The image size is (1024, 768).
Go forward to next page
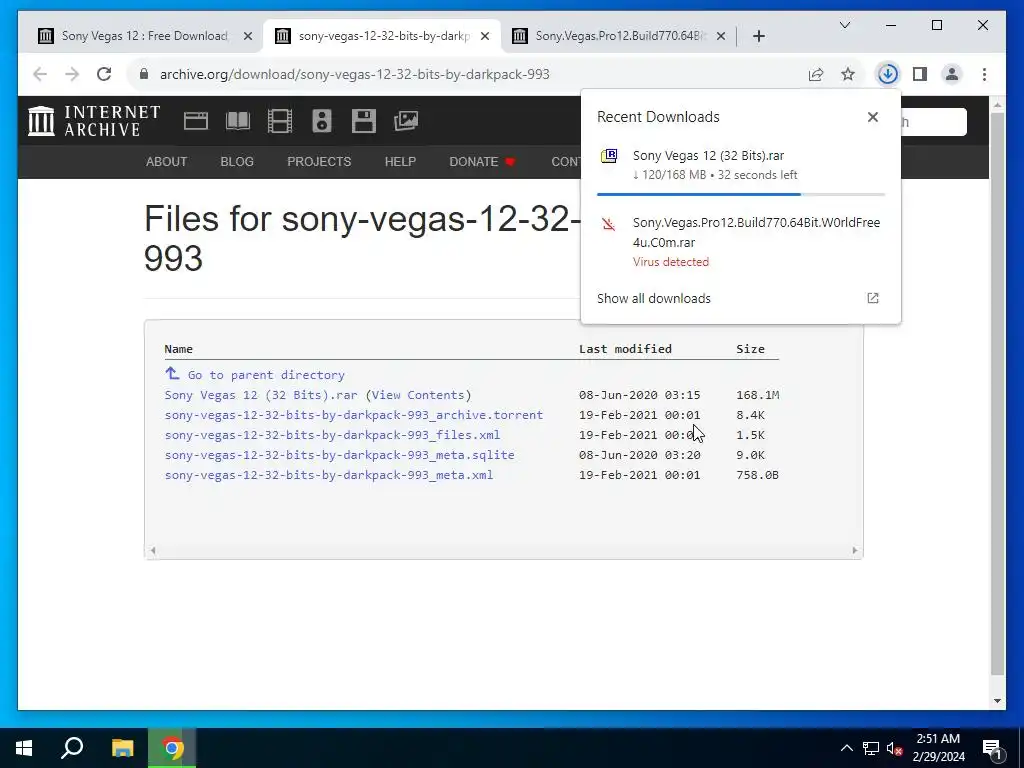coord(72,74)
